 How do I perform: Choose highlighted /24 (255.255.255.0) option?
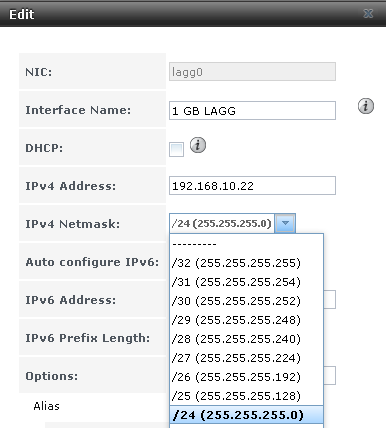coord(246,415)
